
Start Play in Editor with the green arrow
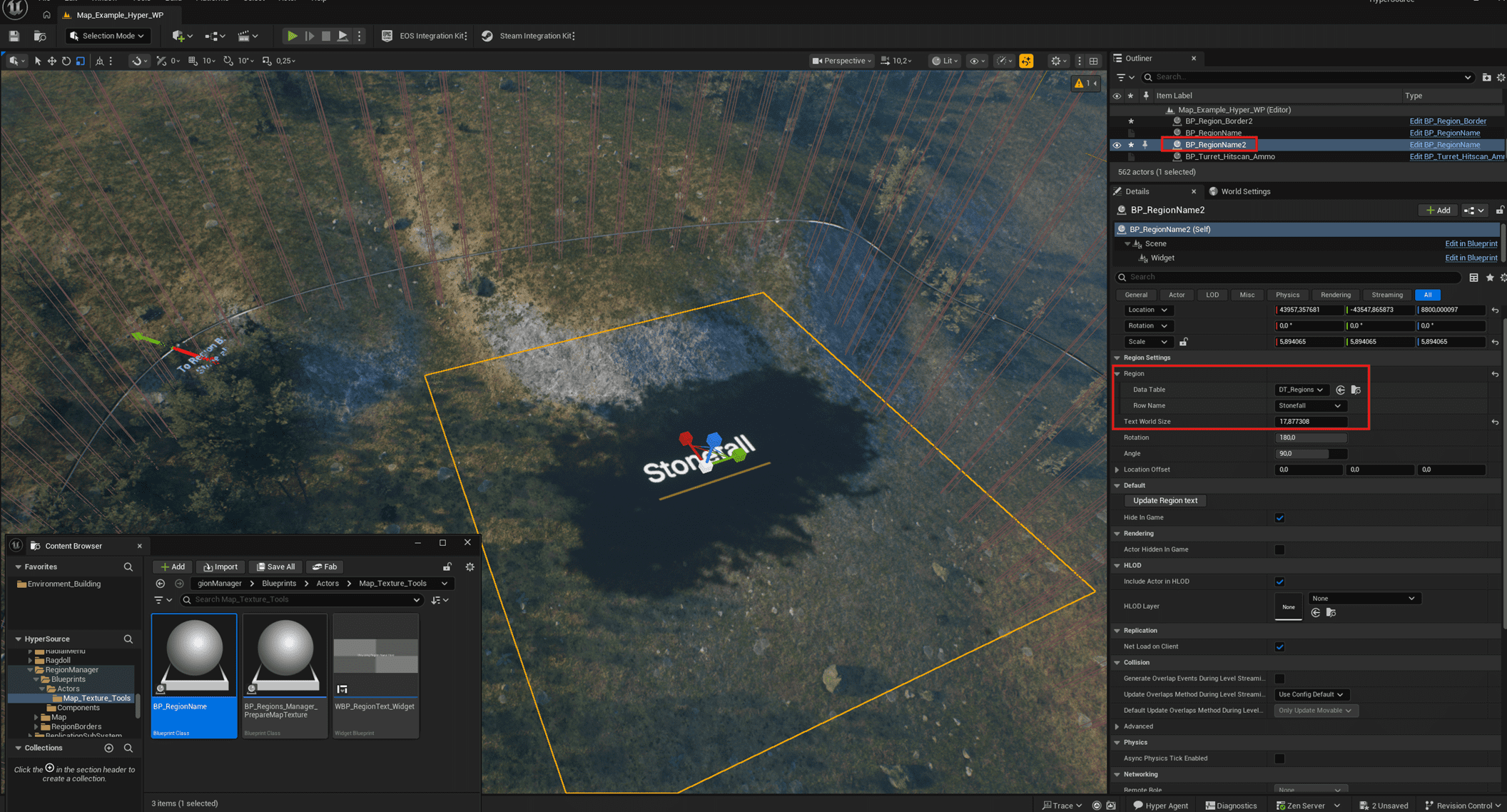tap(292, 36)
